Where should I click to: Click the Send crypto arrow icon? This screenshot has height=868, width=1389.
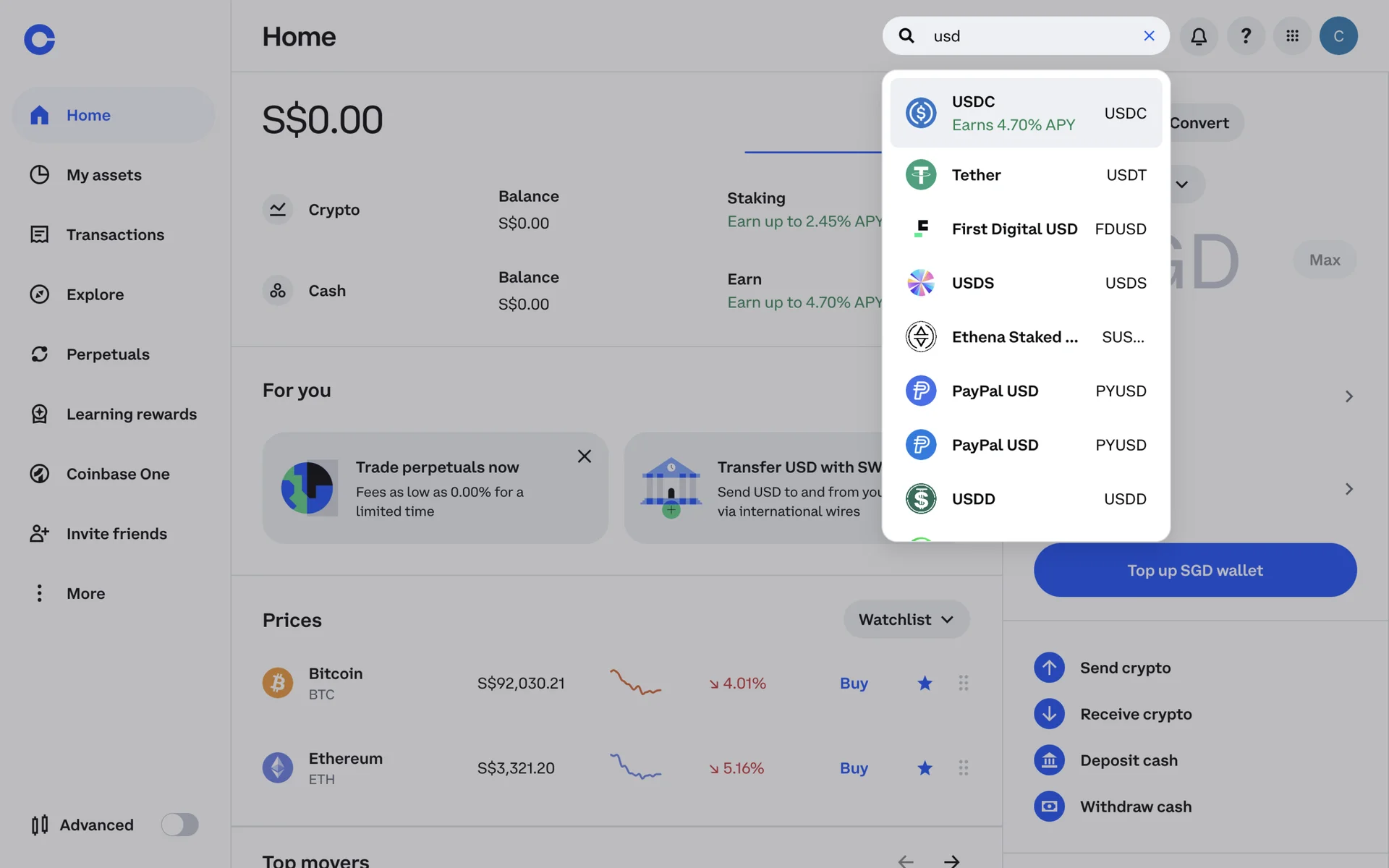click(x=1049, y=668)
